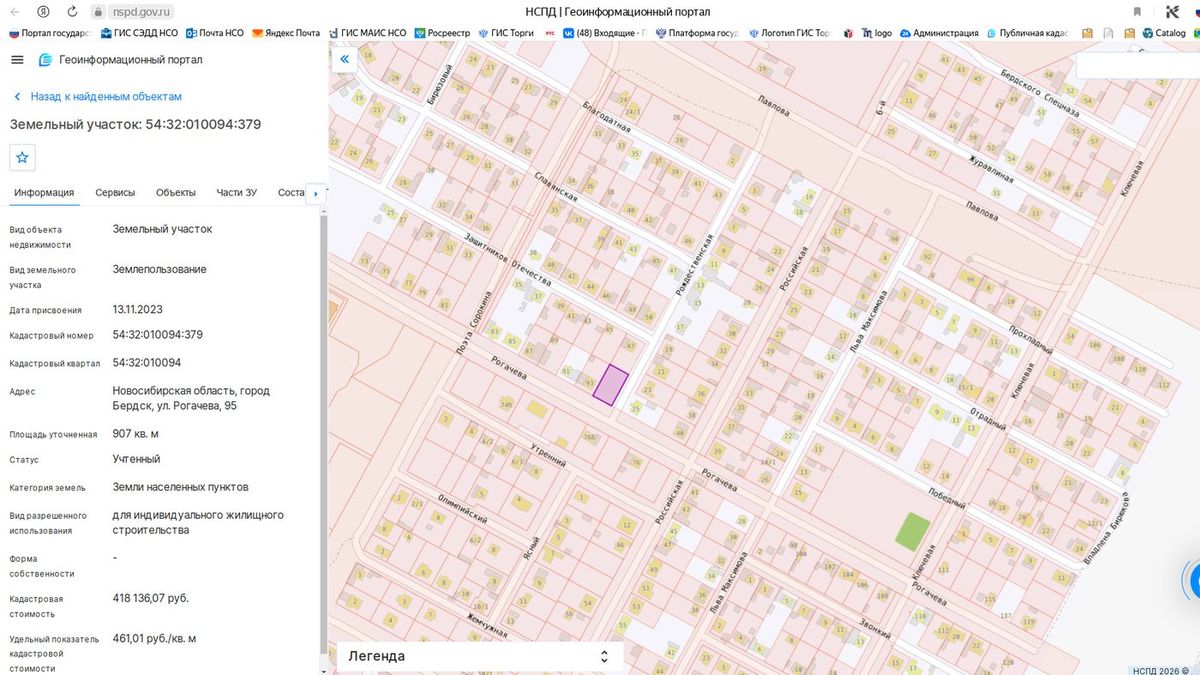Go back using the browser back arrow
Image resolution: width=1200 pixels, height=675 pixels.
point(15,12)
